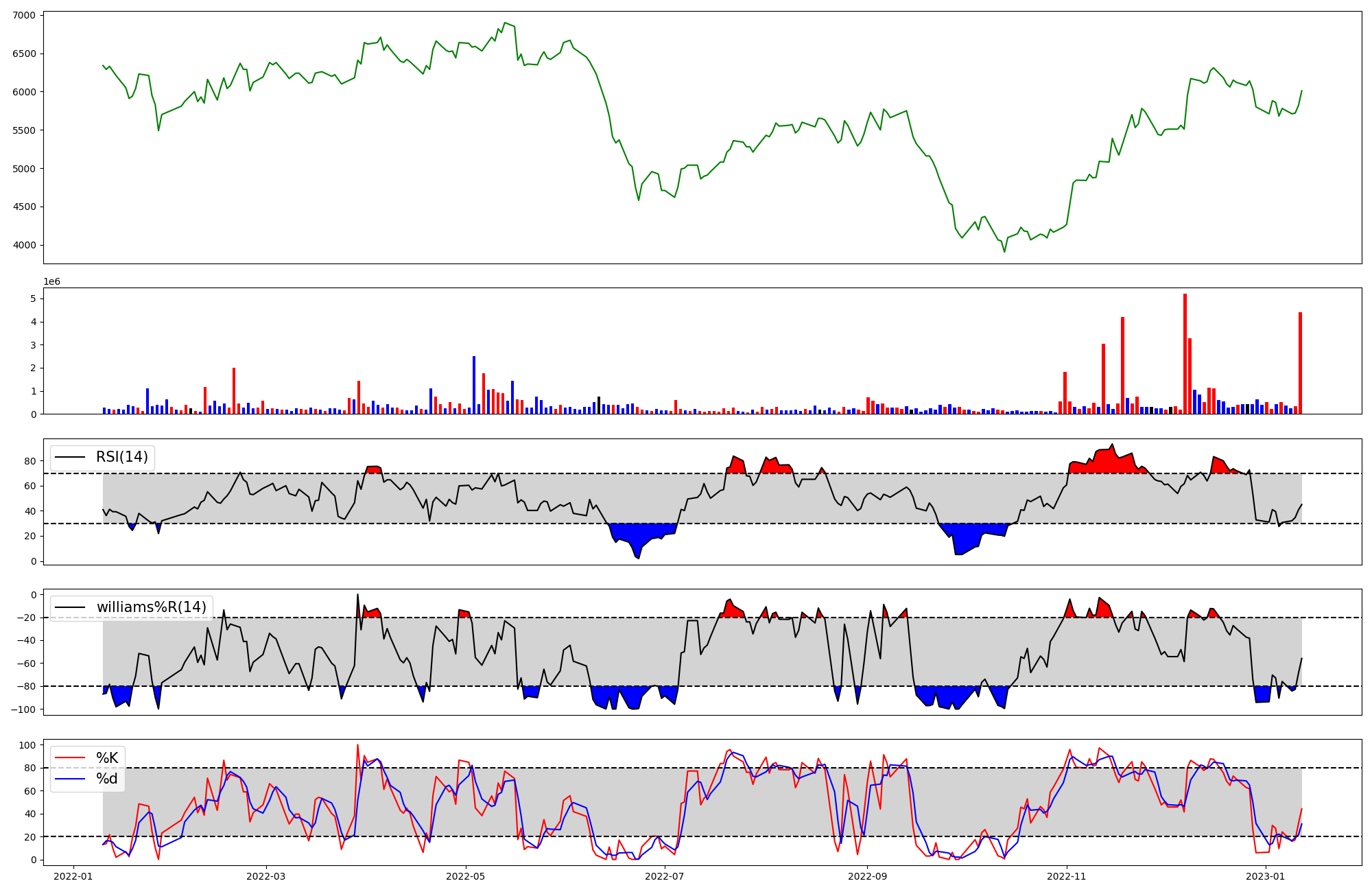1372x892 pixels.
Task: Click the tallest red volume bar
Action: pos(1185,353)
